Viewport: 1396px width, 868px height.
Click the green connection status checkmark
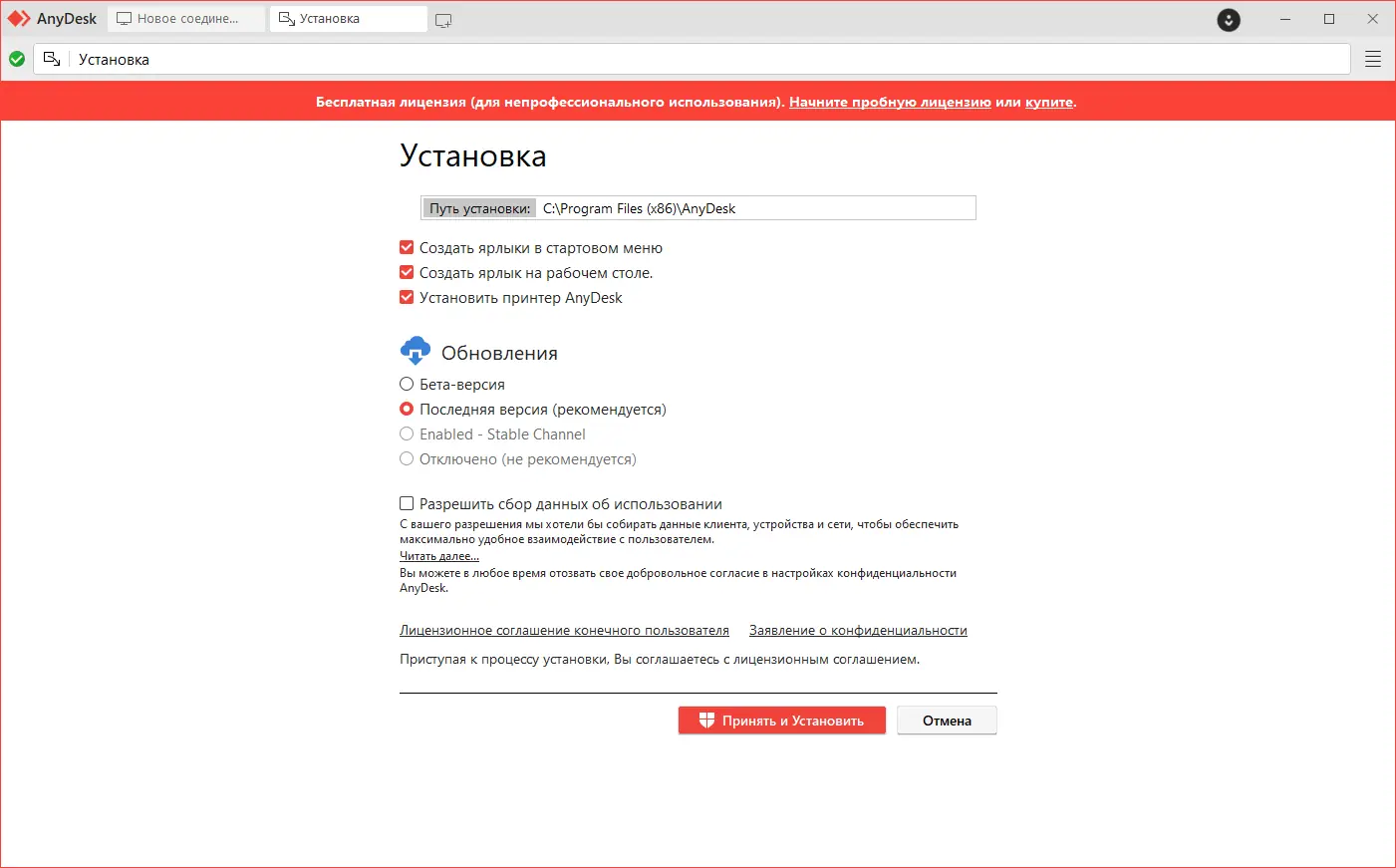click(x=16, y=59)
